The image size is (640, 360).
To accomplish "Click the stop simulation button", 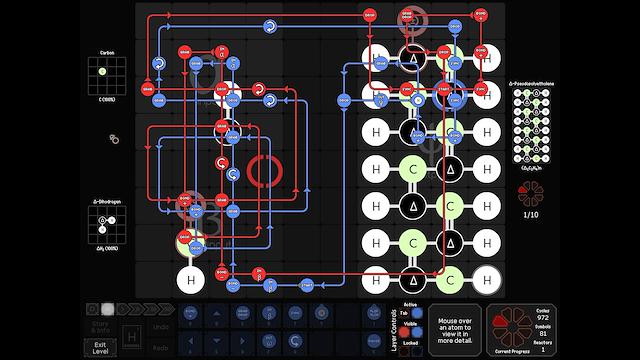I will (92, 309).
